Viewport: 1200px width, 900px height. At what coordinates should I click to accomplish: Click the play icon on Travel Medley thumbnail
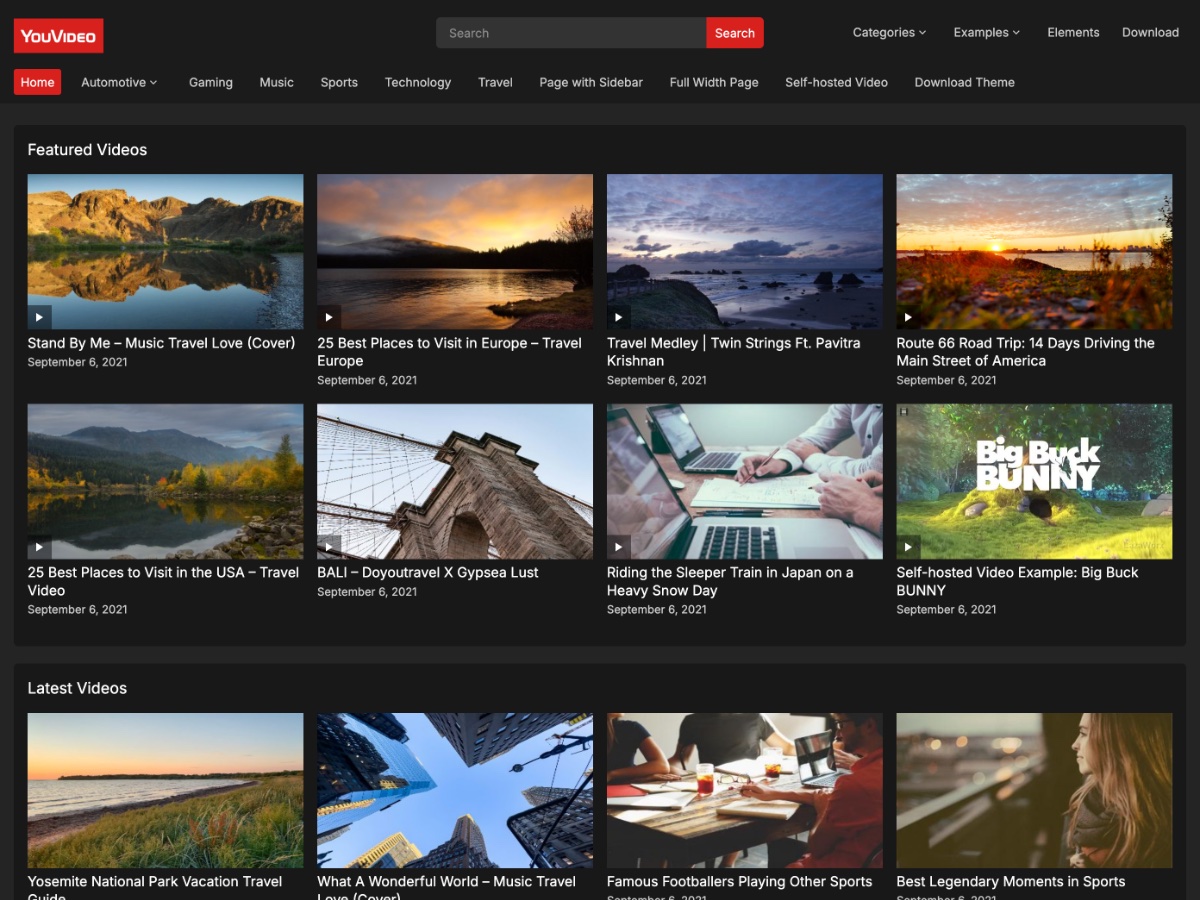[x=618, y=316]
